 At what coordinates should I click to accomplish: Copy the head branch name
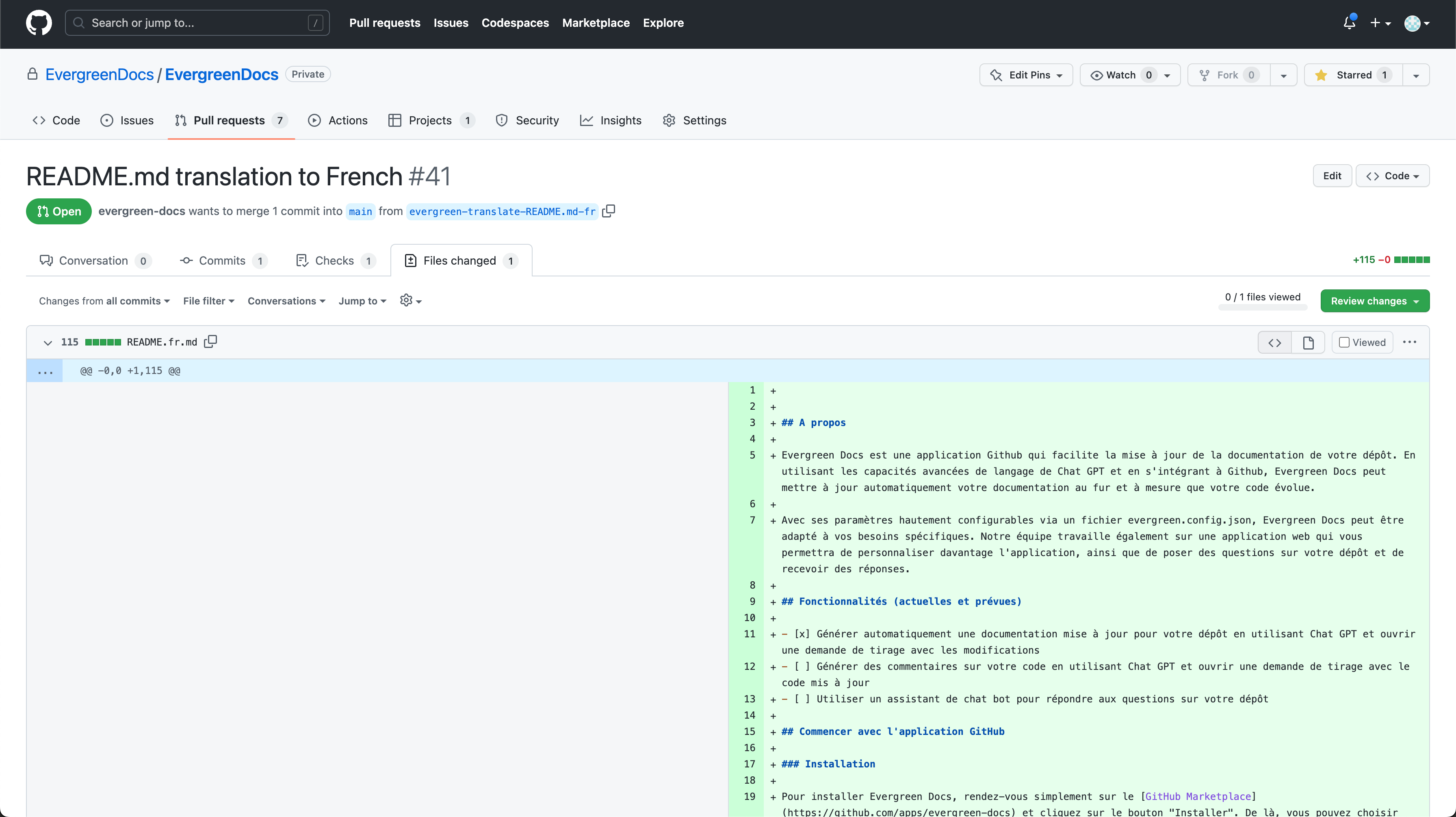609,211
